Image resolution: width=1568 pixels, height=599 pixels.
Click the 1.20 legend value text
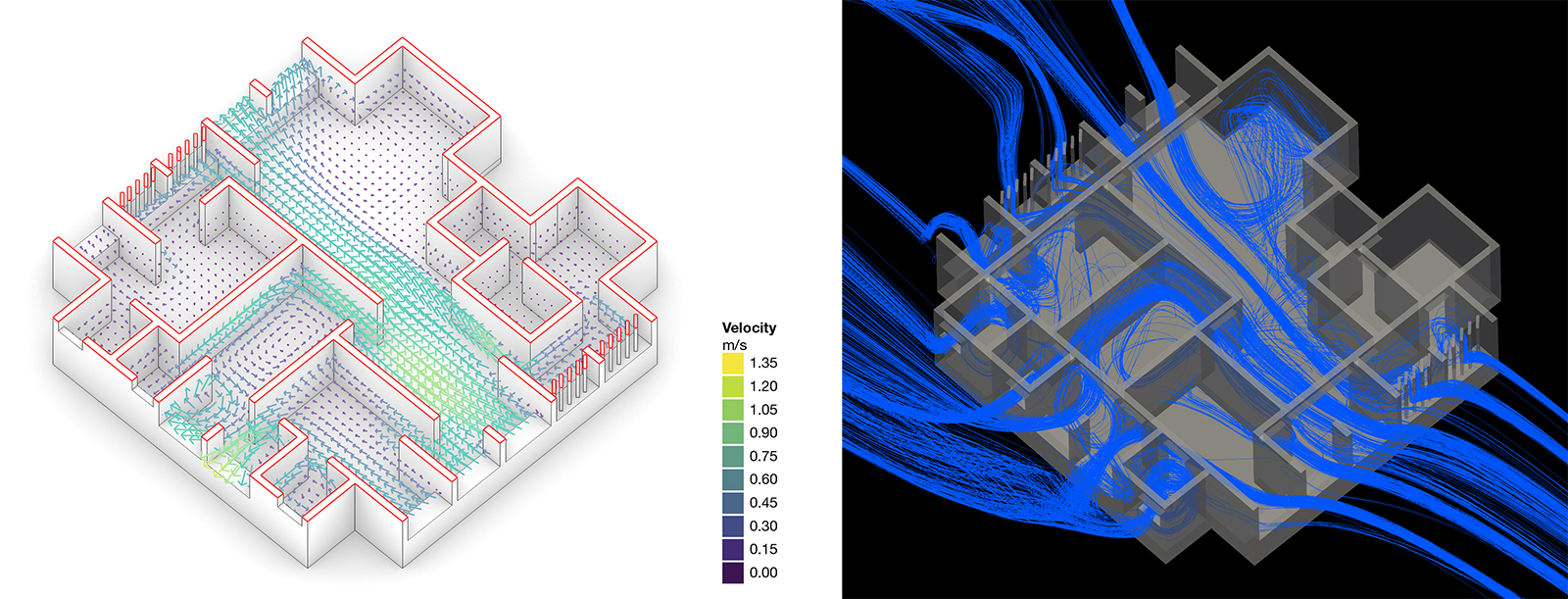[x=763, y=386]
